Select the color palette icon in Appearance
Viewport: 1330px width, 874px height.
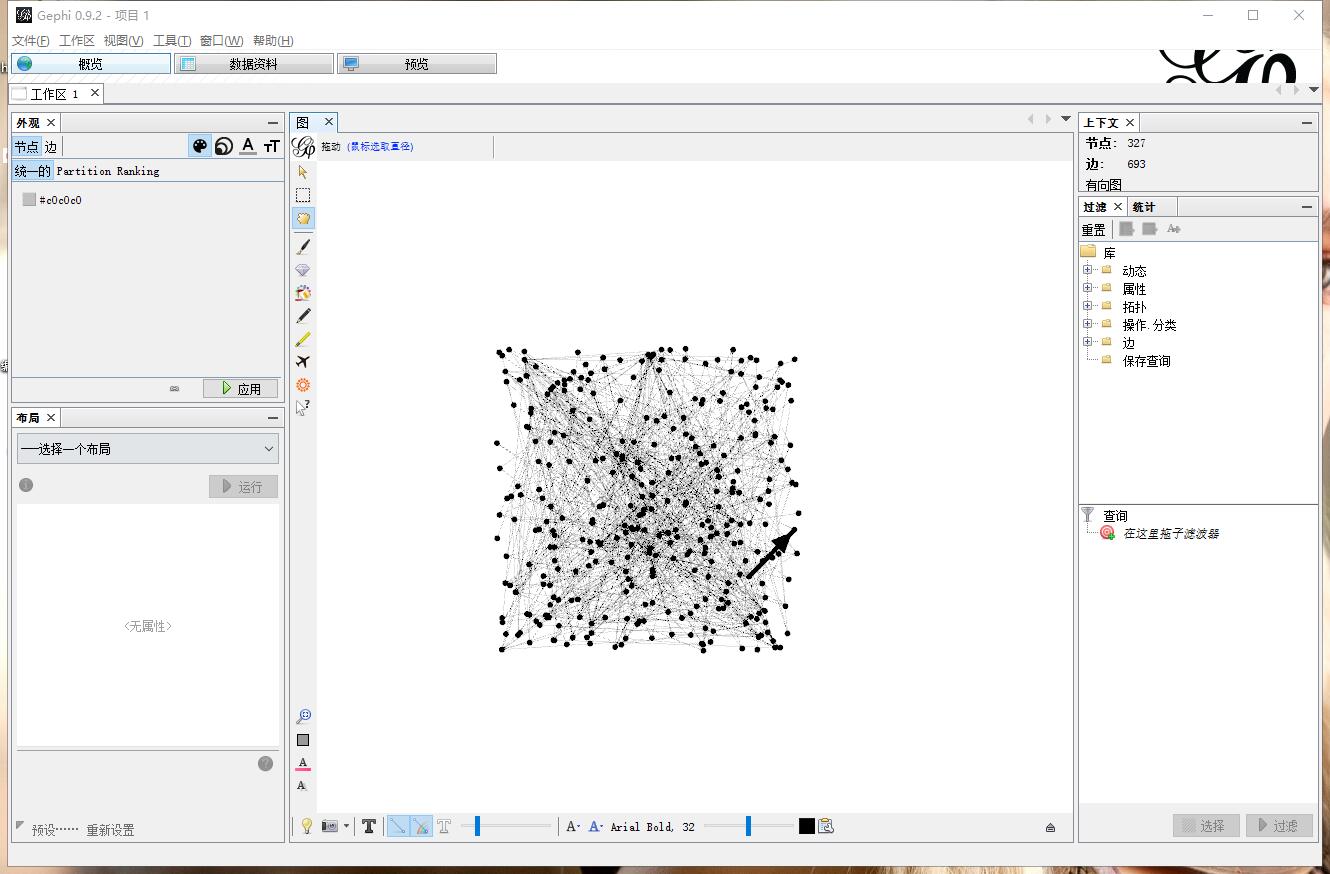(200, 146)
